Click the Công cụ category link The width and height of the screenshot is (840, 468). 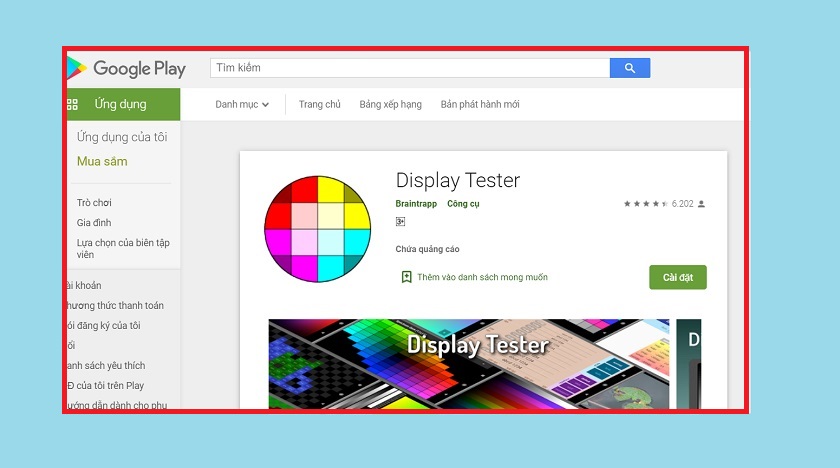[463, 203]
